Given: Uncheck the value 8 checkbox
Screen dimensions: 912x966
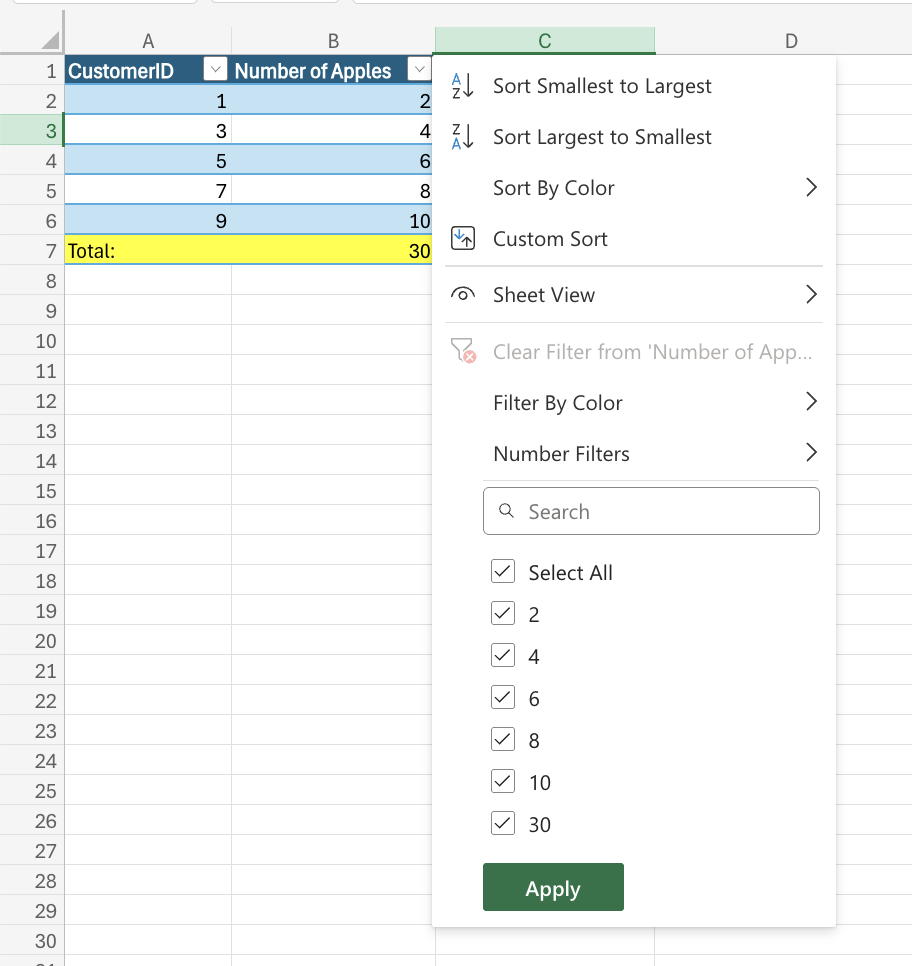Looking at the screenshot, I should [x=503, y=739].
